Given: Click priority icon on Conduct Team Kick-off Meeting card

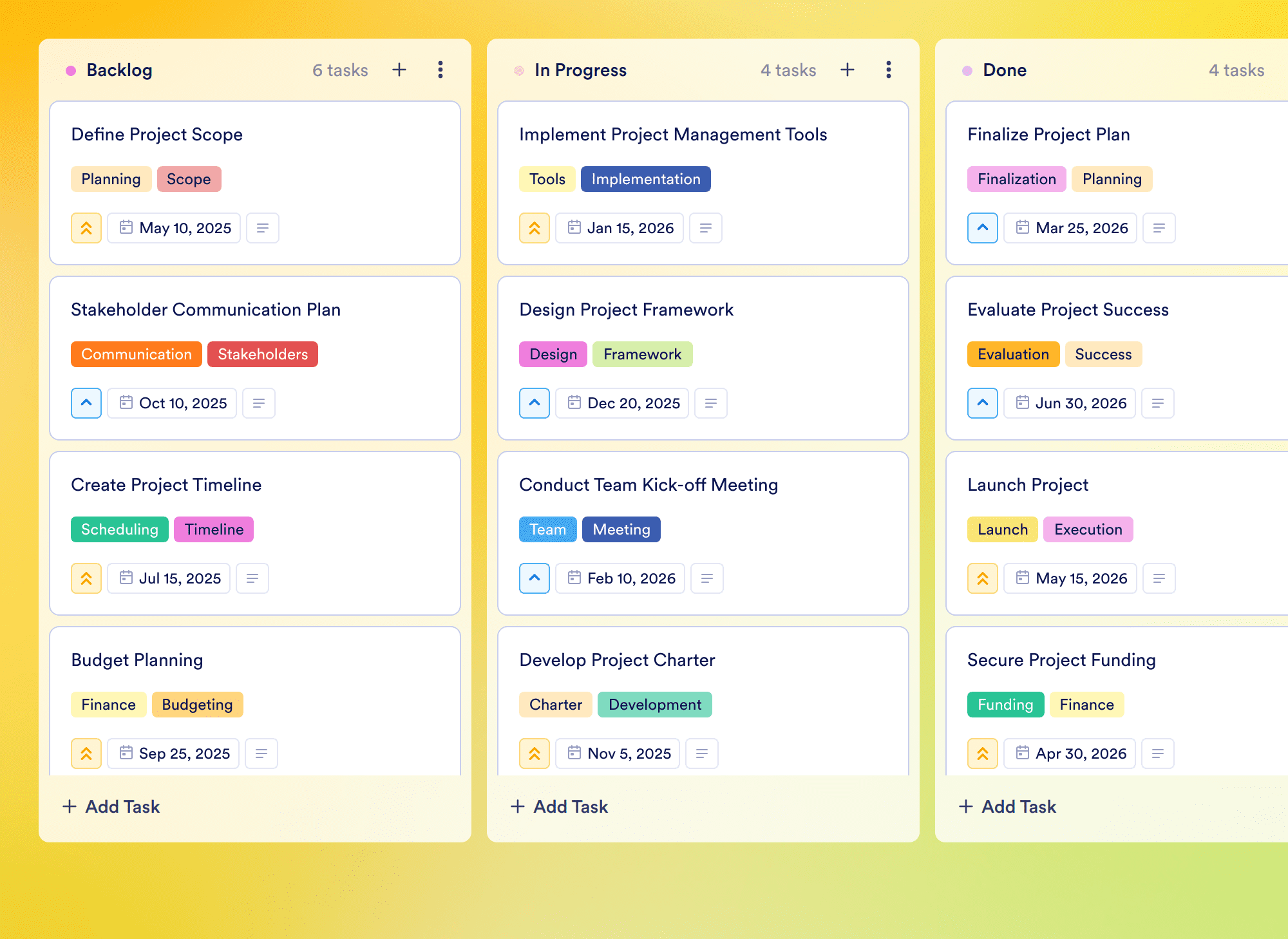Looking at the screenshot, I should pyautogui.click(x=535, y=578).
